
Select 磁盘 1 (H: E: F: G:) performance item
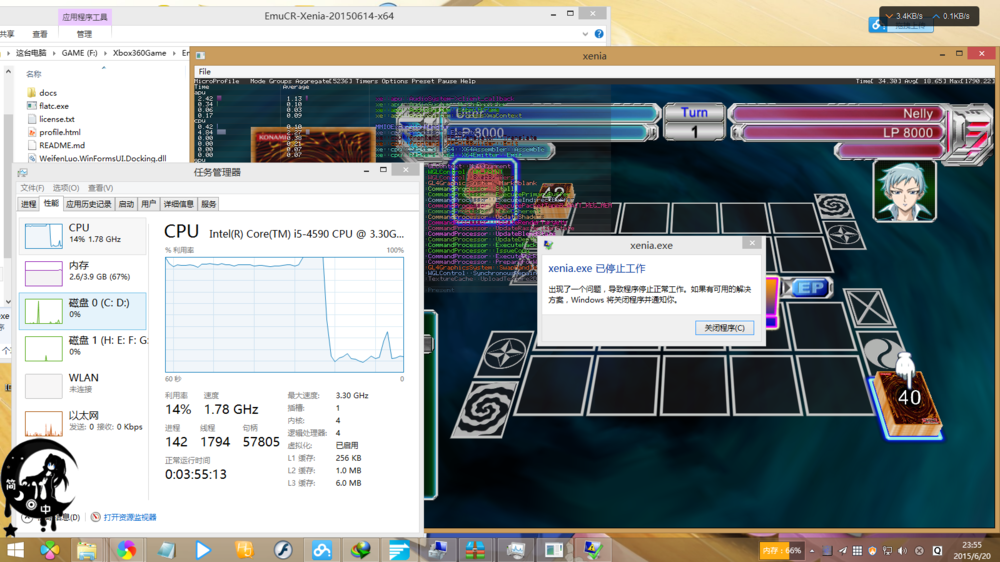point(83,347)
